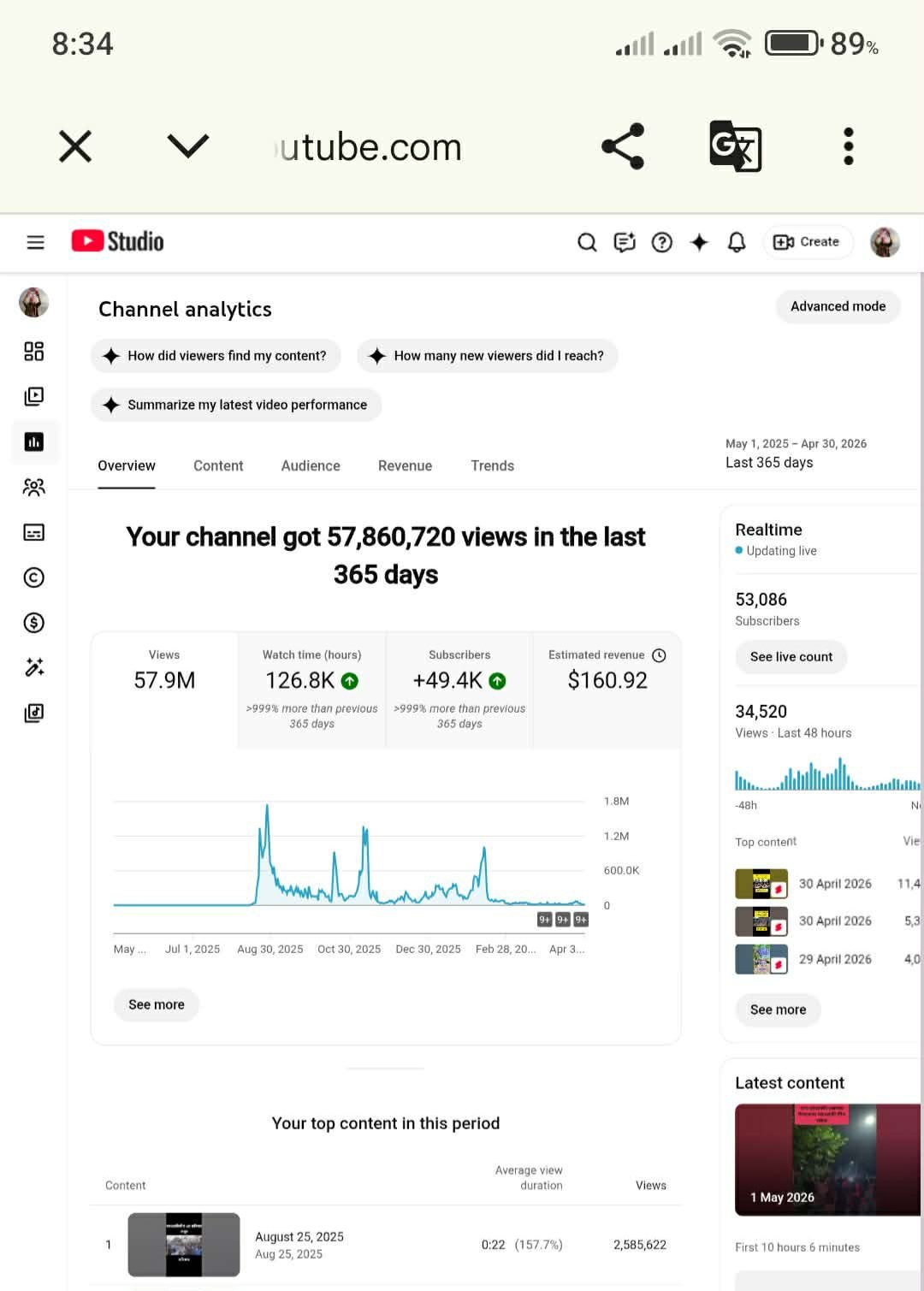Open Subtitles icon in the sidebar
Viewport: 924px width, 1291px height.
click(x=34, y=532)
